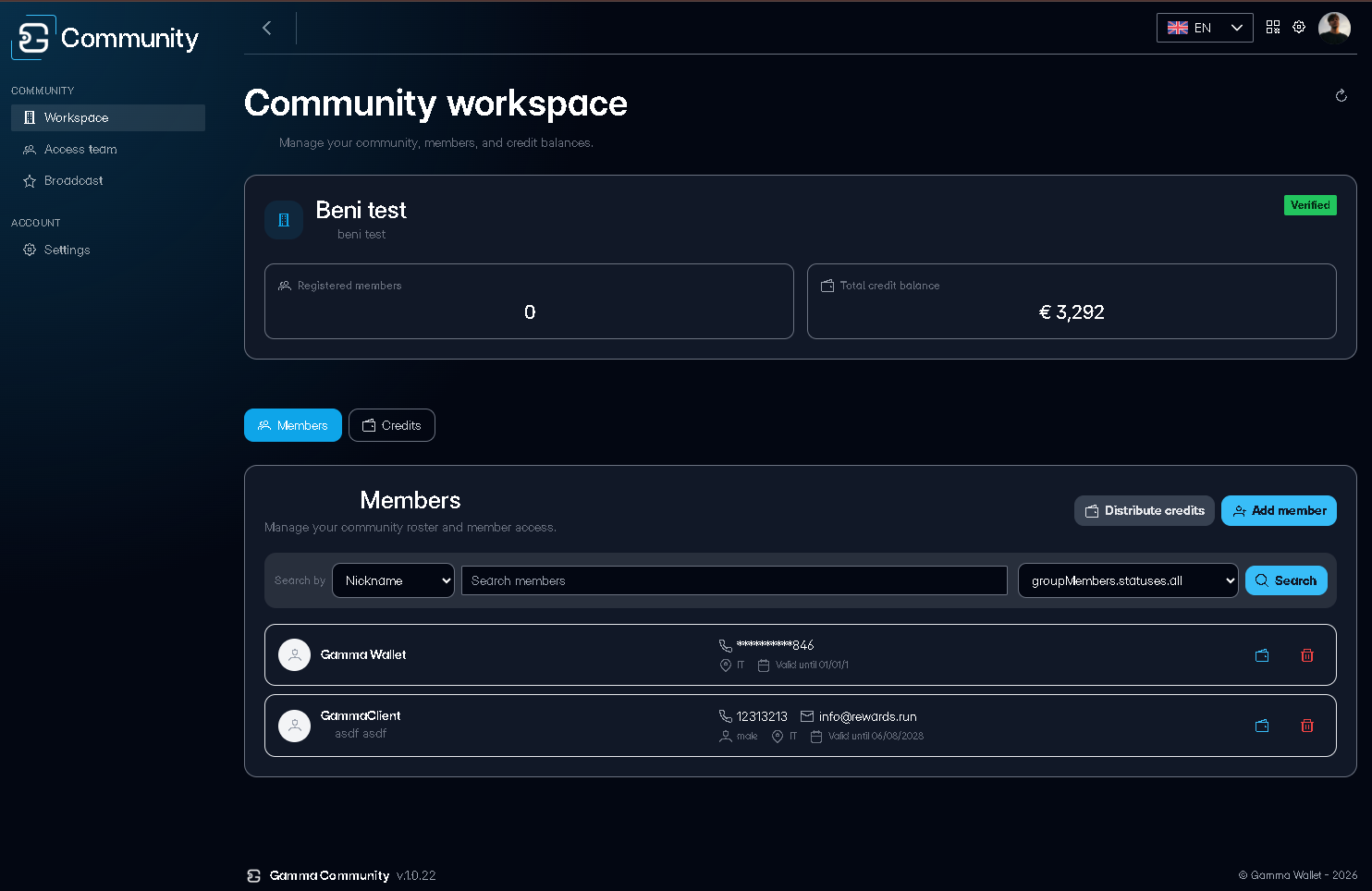Open the Nickname search-by dropdown
This screenshot has width=1372, height=891.
tap(393, 580)
